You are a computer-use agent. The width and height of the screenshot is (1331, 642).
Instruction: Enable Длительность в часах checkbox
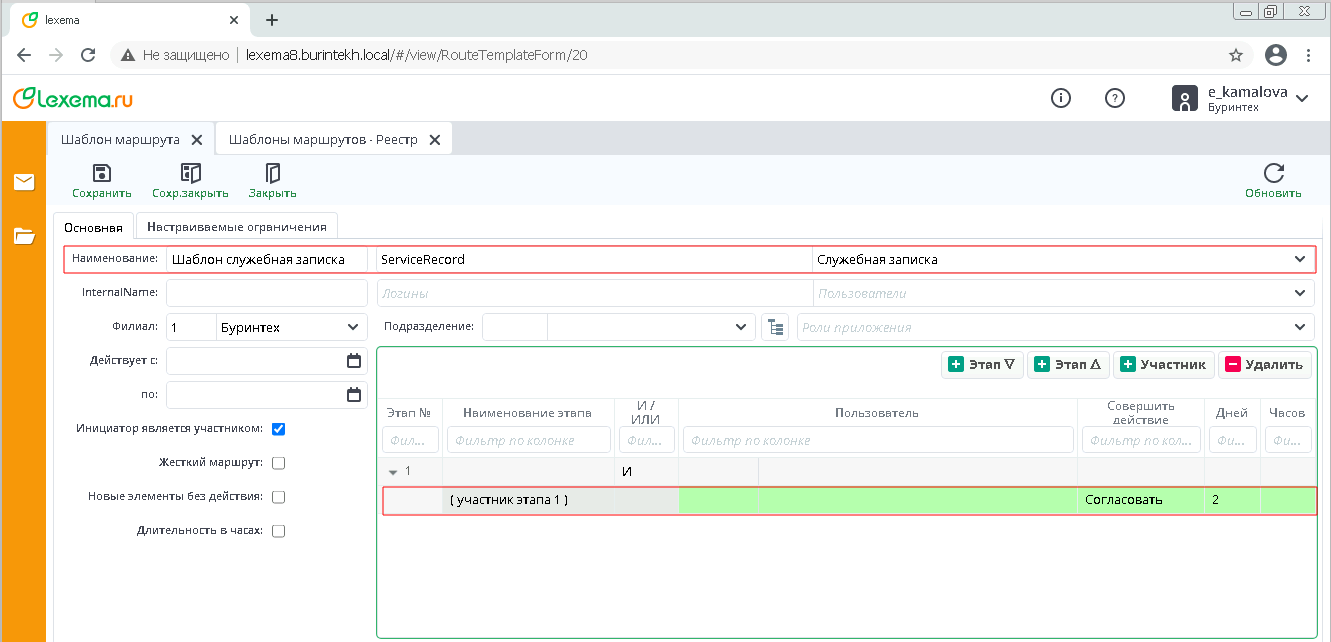tap(279, 531)
